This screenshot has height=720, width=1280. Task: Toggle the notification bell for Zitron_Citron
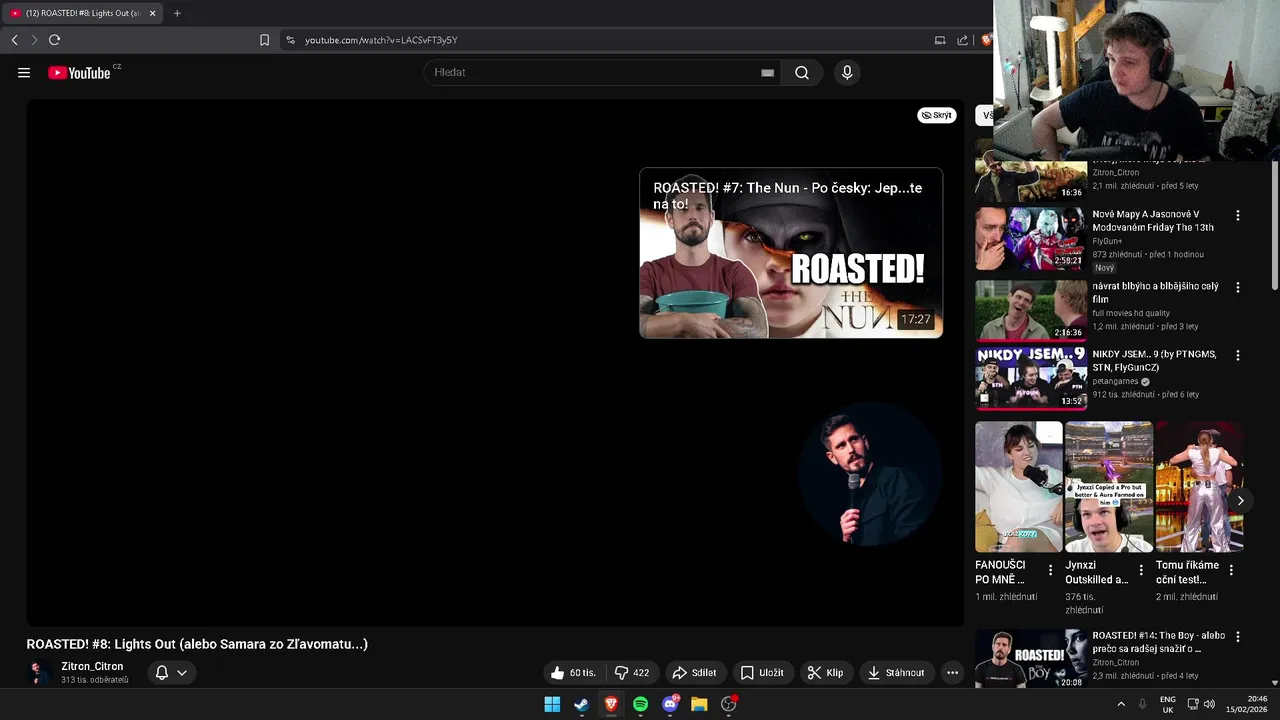pos(162,673)
